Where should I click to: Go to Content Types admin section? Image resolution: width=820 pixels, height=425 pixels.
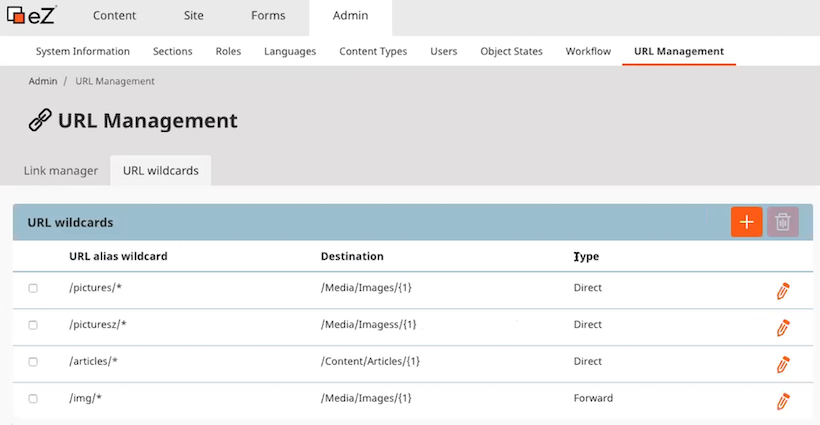(373, 51)
